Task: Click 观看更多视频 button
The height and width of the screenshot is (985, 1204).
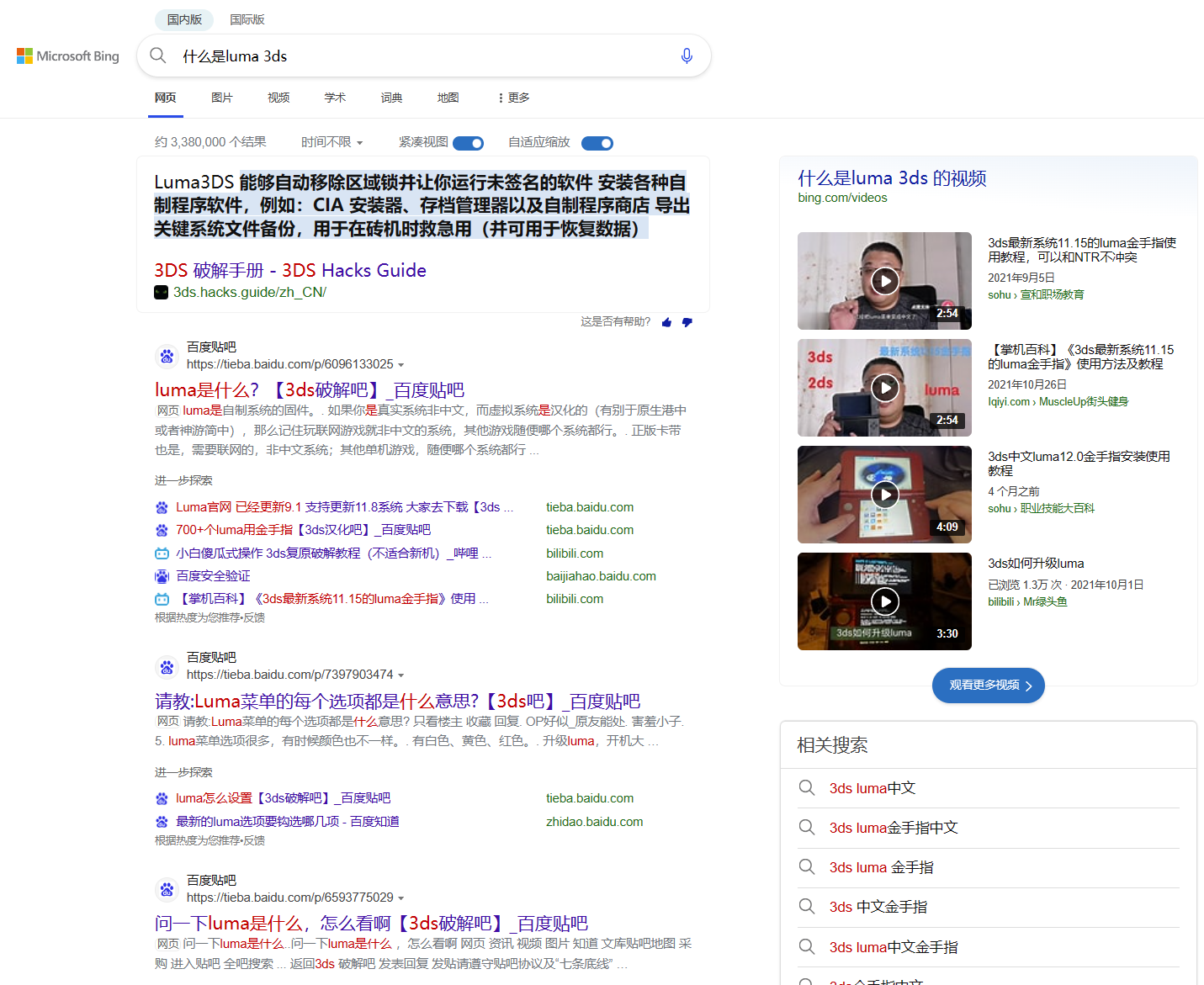Action: coord(989,686)
